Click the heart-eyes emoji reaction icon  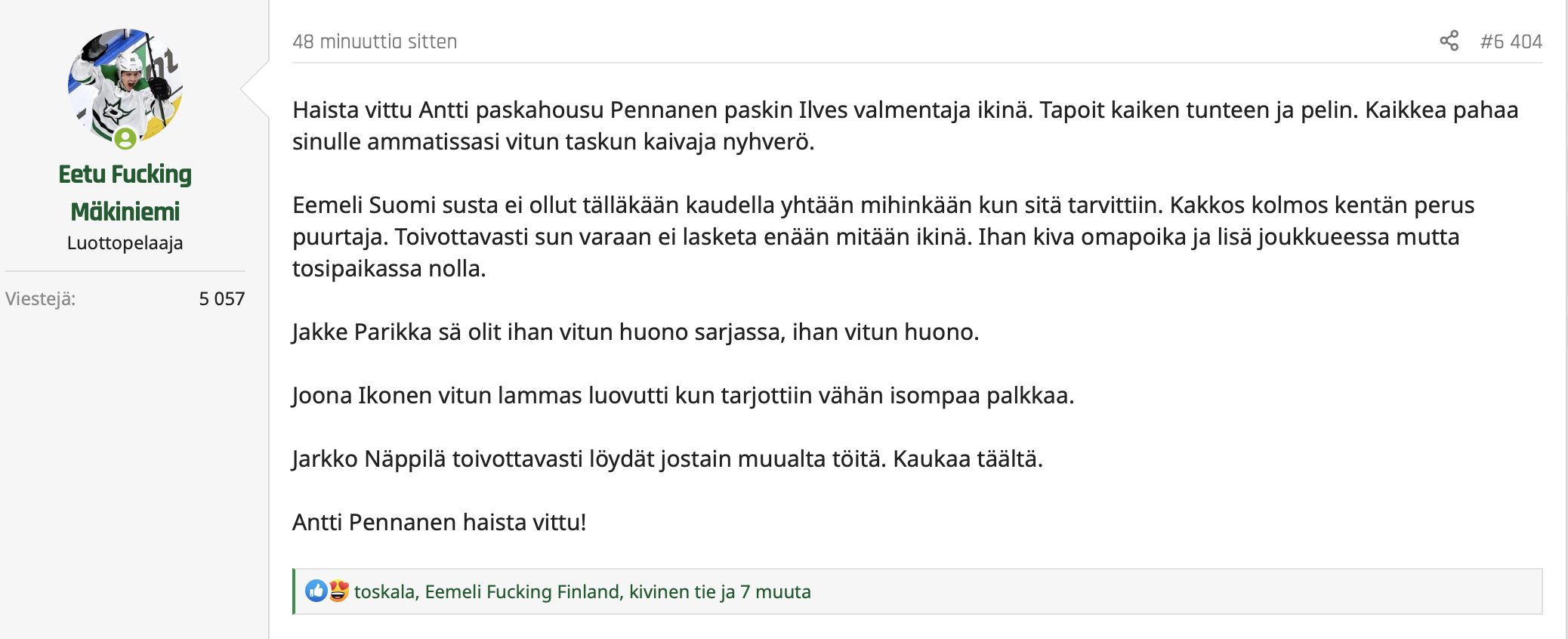(x=338, y=591)
